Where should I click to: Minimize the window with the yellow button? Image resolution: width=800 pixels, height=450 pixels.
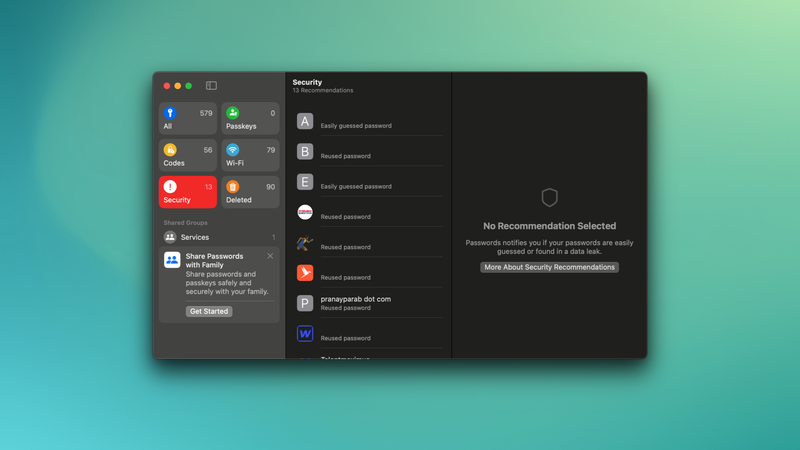point(178,86)
